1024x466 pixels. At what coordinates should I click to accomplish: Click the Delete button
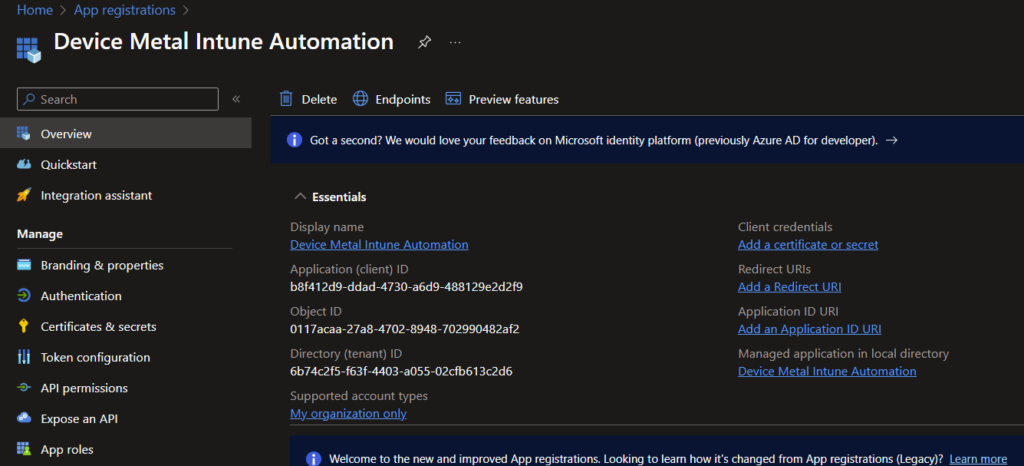tap(308, 99)
